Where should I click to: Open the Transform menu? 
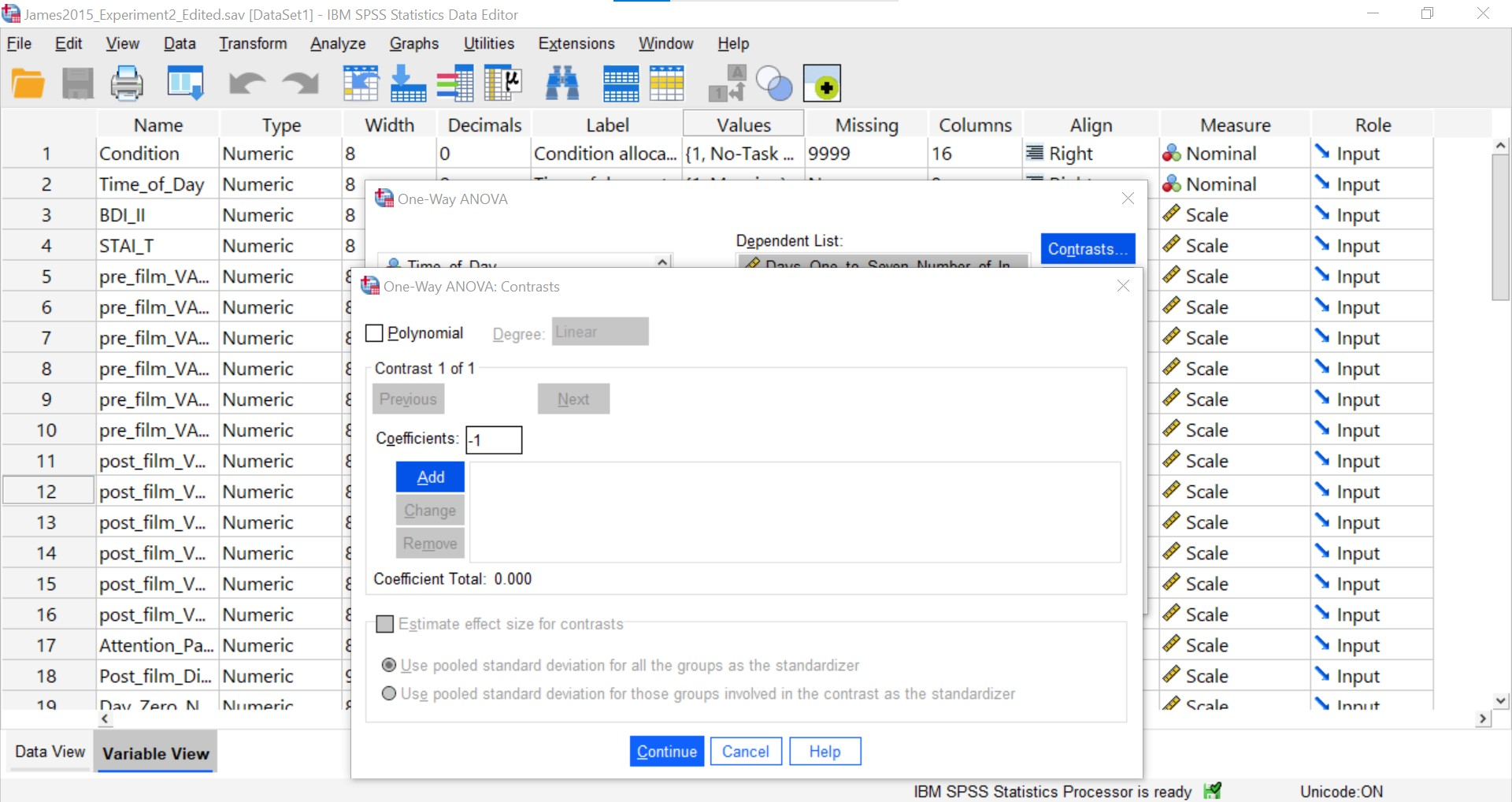click(253, 43)
